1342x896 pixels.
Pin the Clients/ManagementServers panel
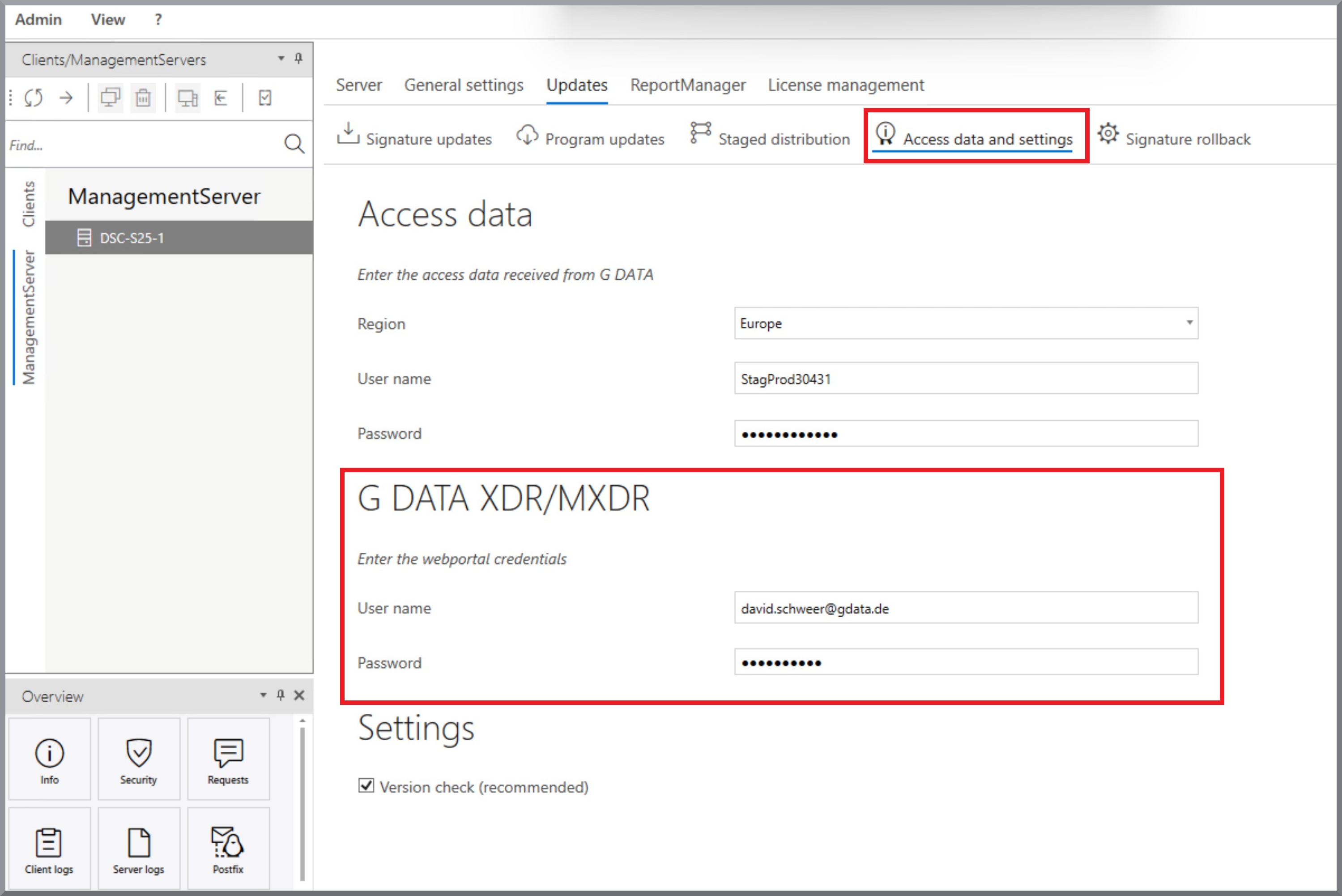[x=298, y=58]
